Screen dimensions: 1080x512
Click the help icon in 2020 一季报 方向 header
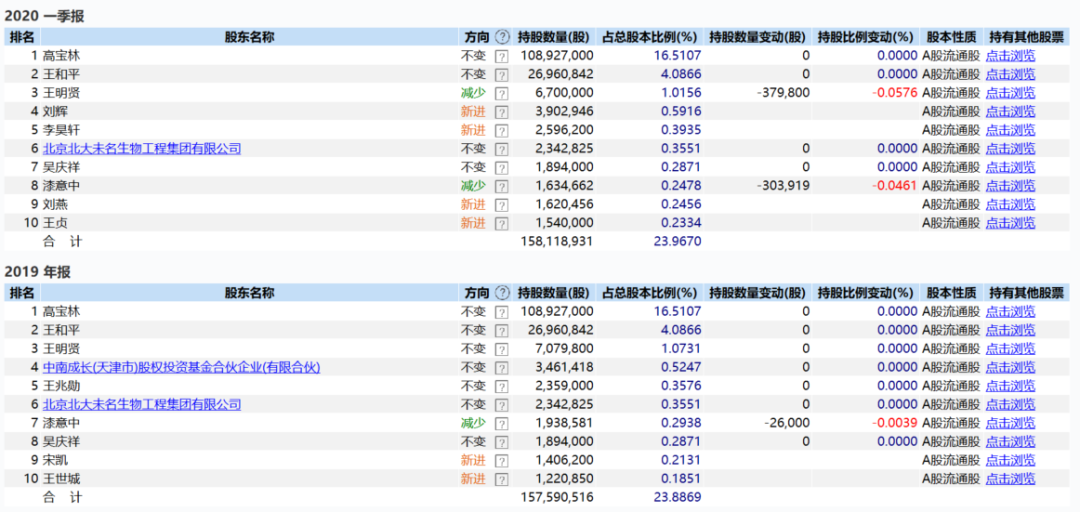[x=502, y=37]
